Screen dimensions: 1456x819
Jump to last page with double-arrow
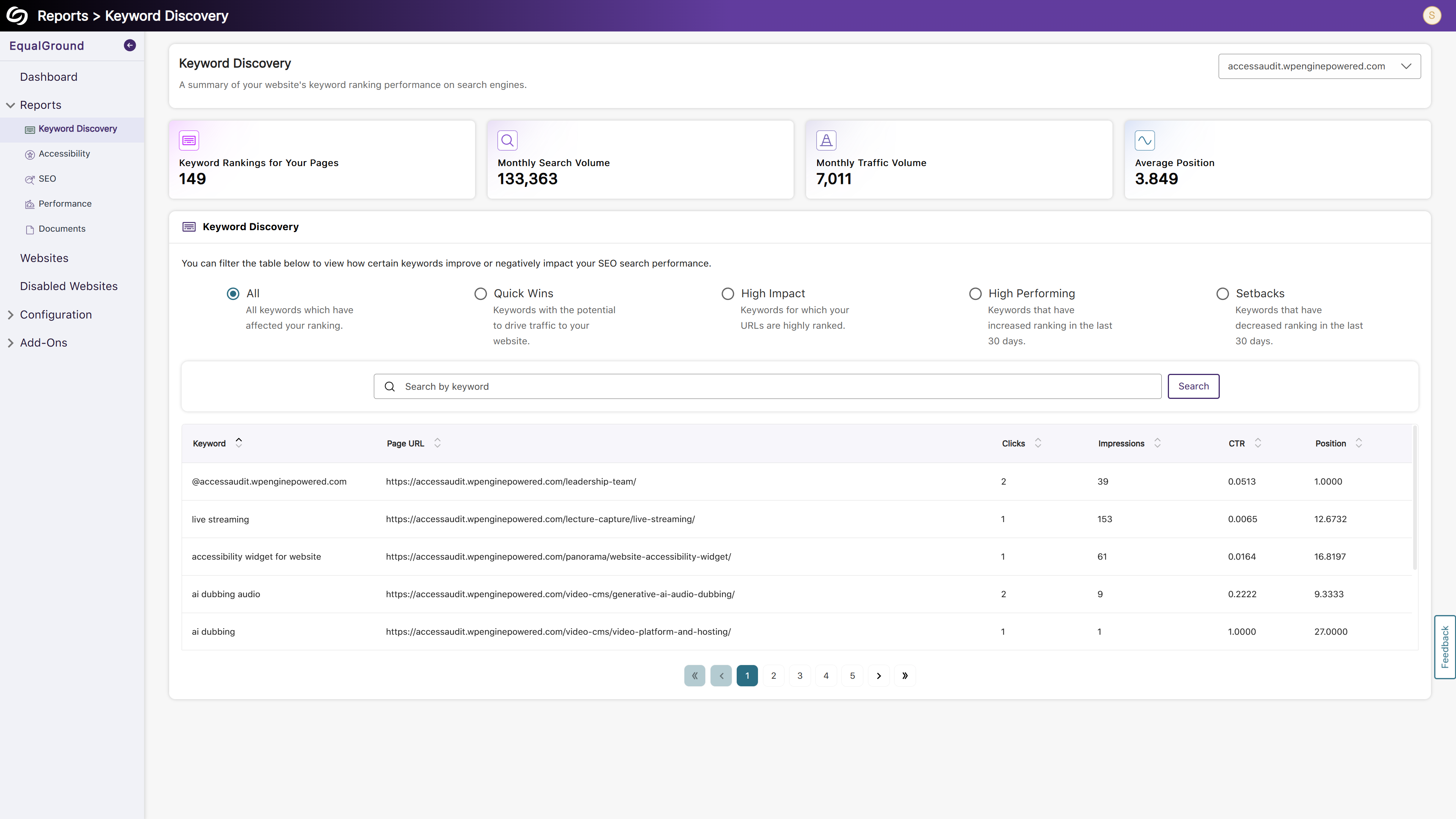pyautogui.click(x=904, y=675)
